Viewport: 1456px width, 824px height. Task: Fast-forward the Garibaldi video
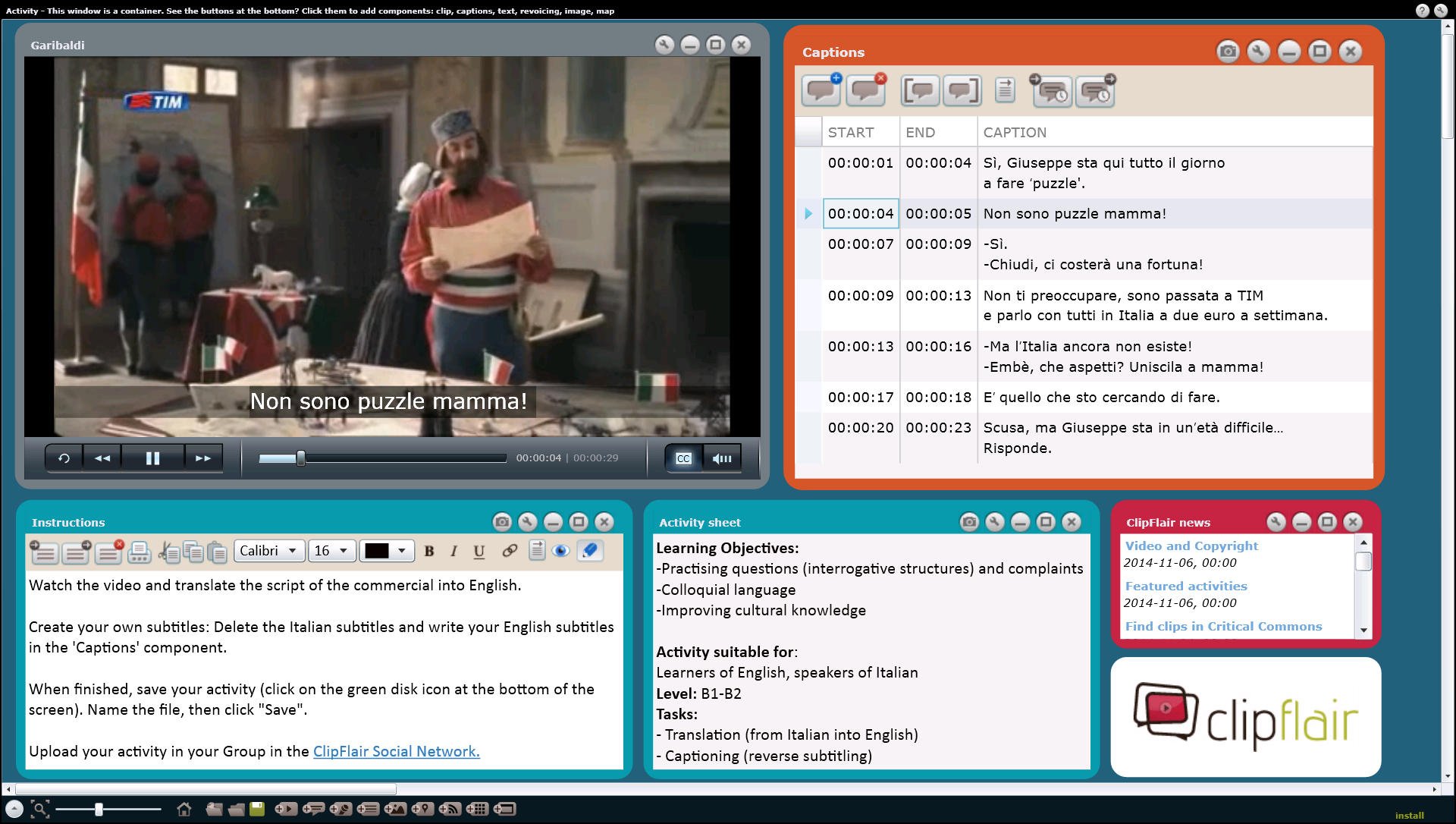pos(203,458)
